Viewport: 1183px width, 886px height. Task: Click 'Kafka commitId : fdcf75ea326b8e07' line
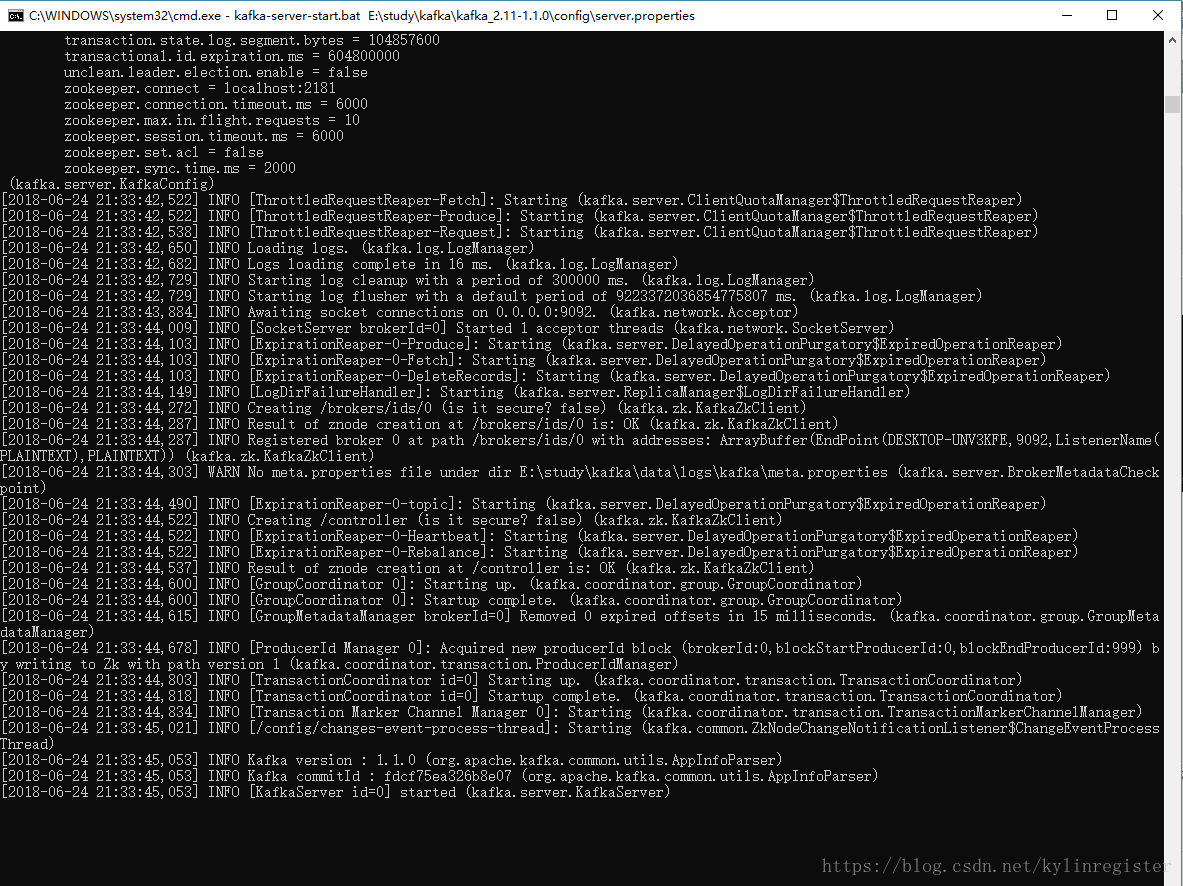tap(440, 777)
